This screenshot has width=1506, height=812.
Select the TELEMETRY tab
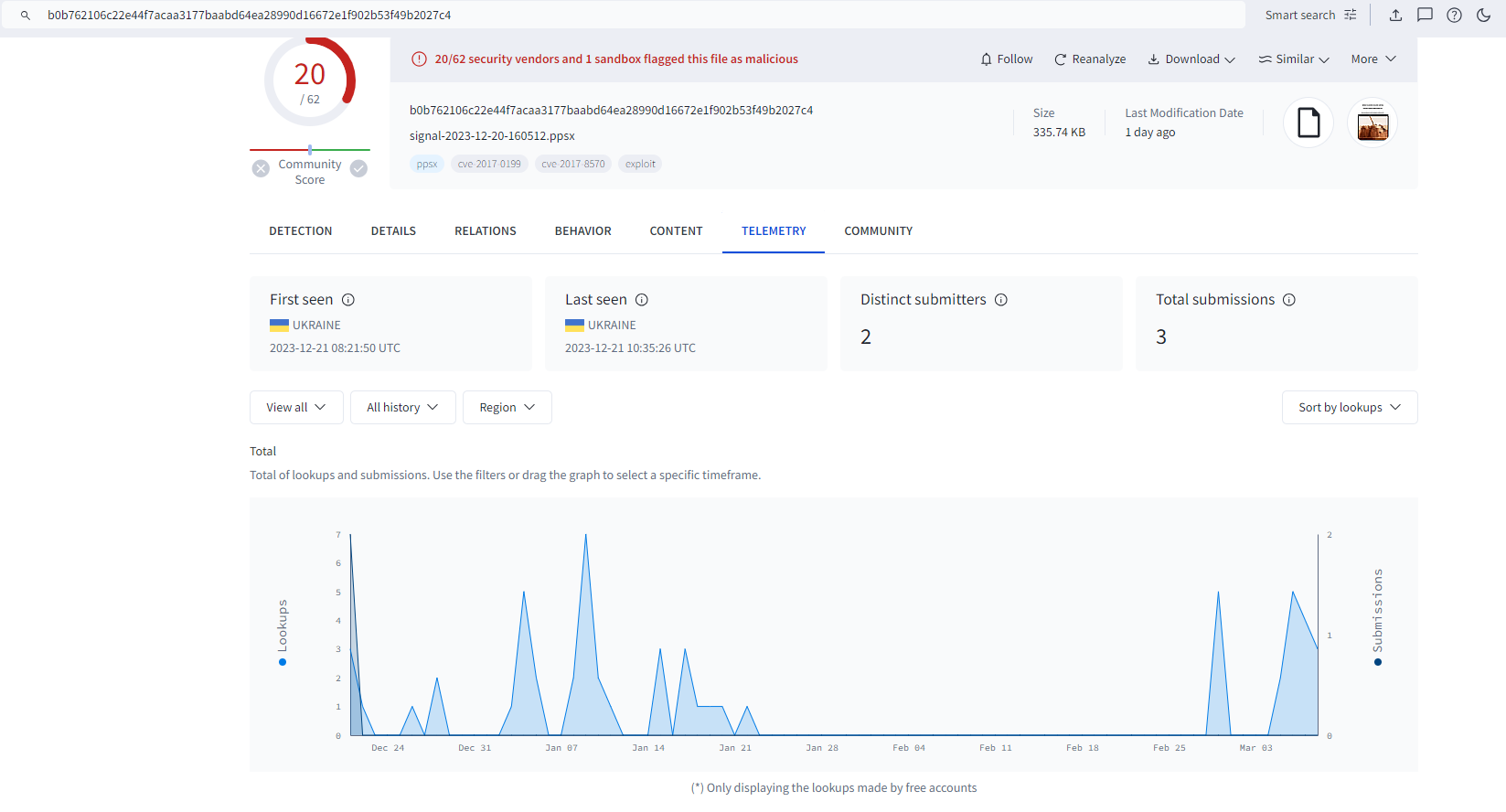(774, 231)
